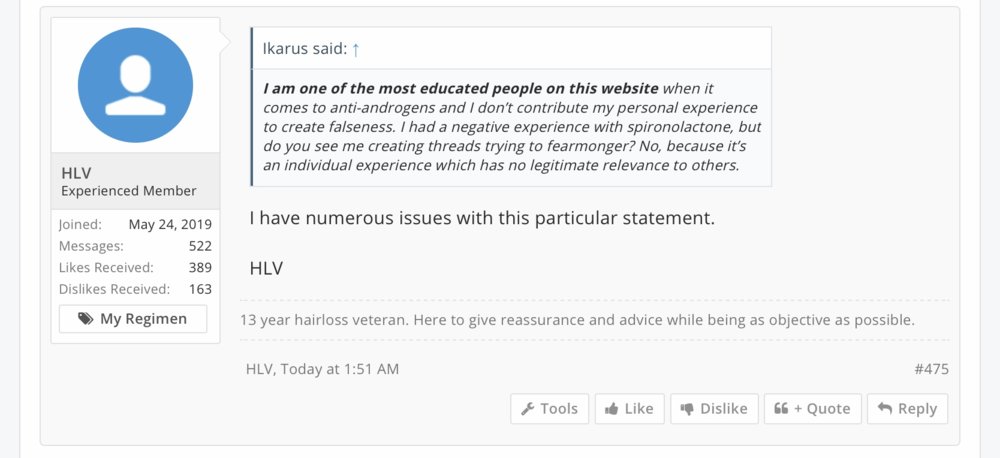Click the reply arrow icon
Viewport: 1000px width, 458px height.
[884, 409]
